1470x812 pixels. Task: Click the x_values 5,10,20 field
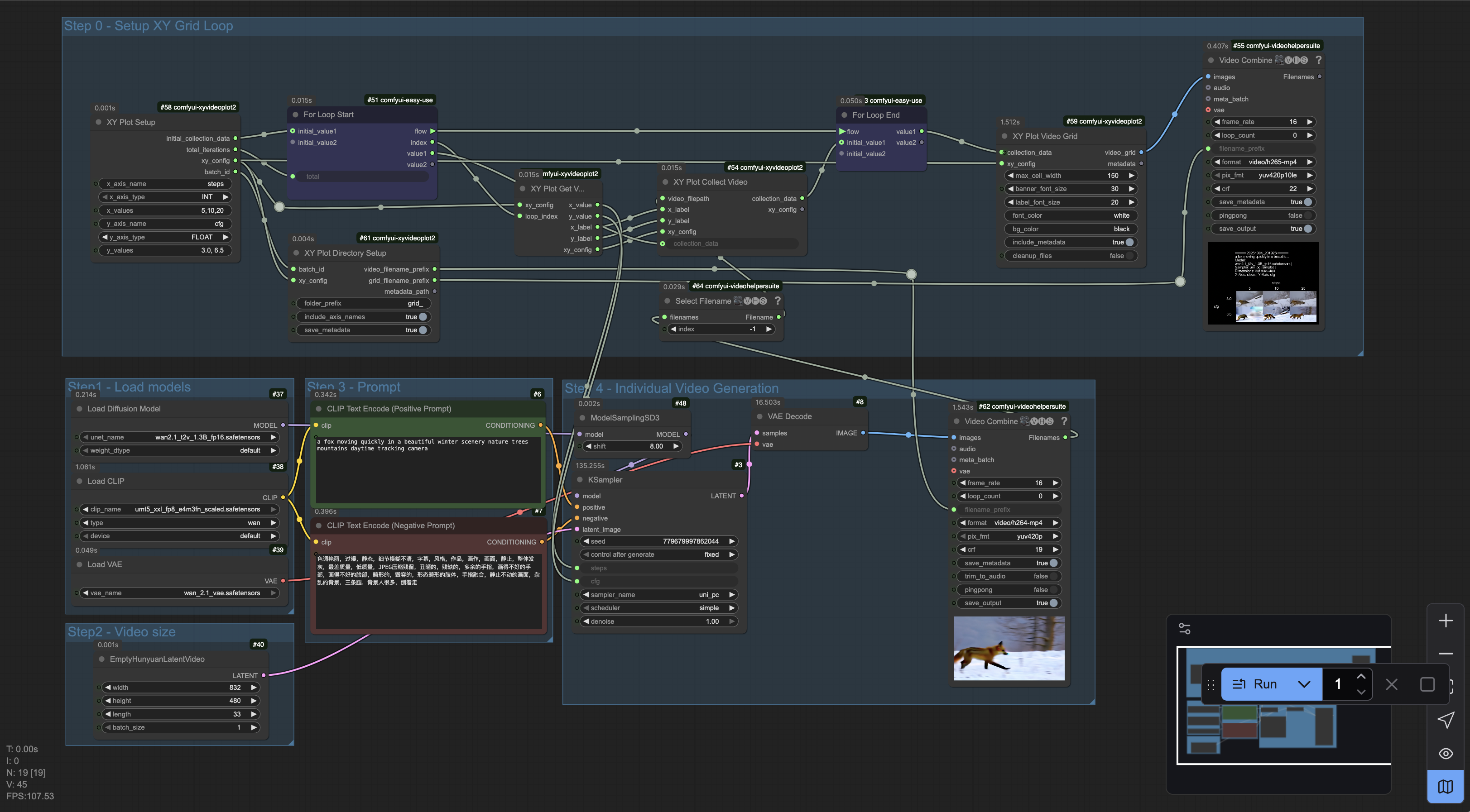pos(165,210)
